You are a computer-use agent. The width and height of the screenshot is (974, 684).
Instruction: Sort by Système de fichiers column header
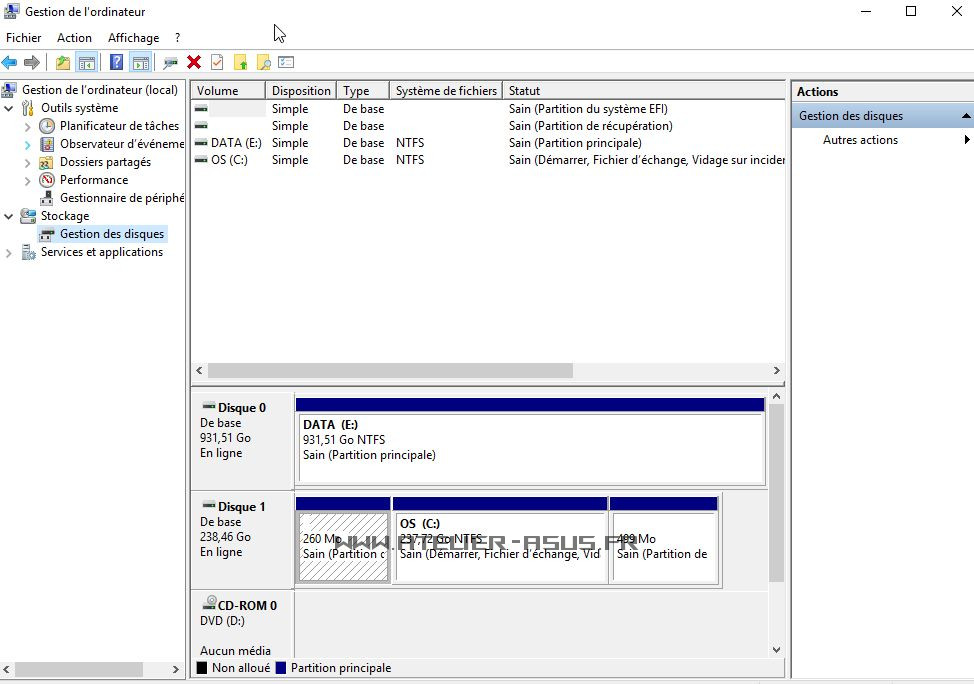445,91
